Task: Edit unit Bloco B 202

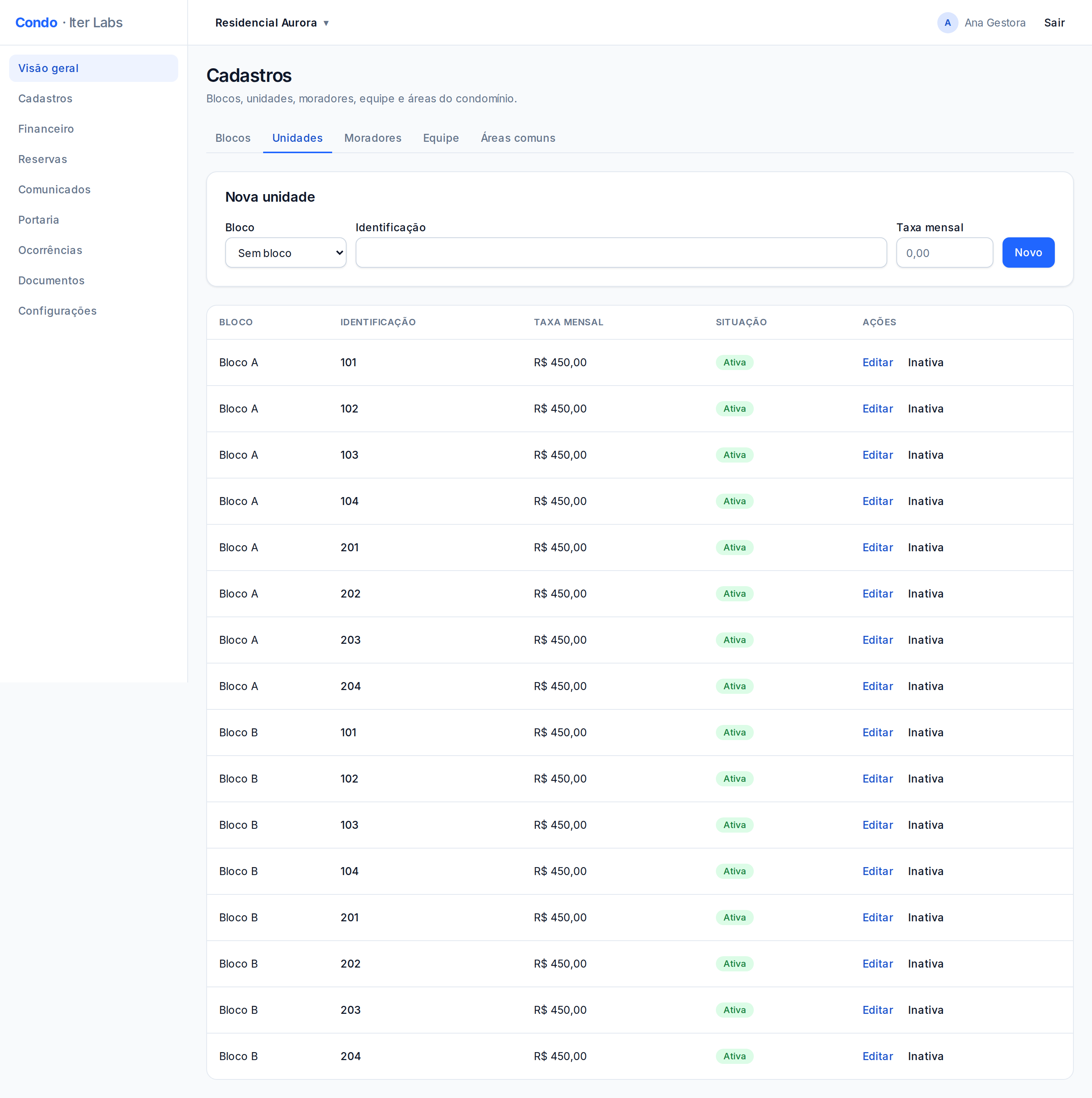Action: (x=877, y=964)
